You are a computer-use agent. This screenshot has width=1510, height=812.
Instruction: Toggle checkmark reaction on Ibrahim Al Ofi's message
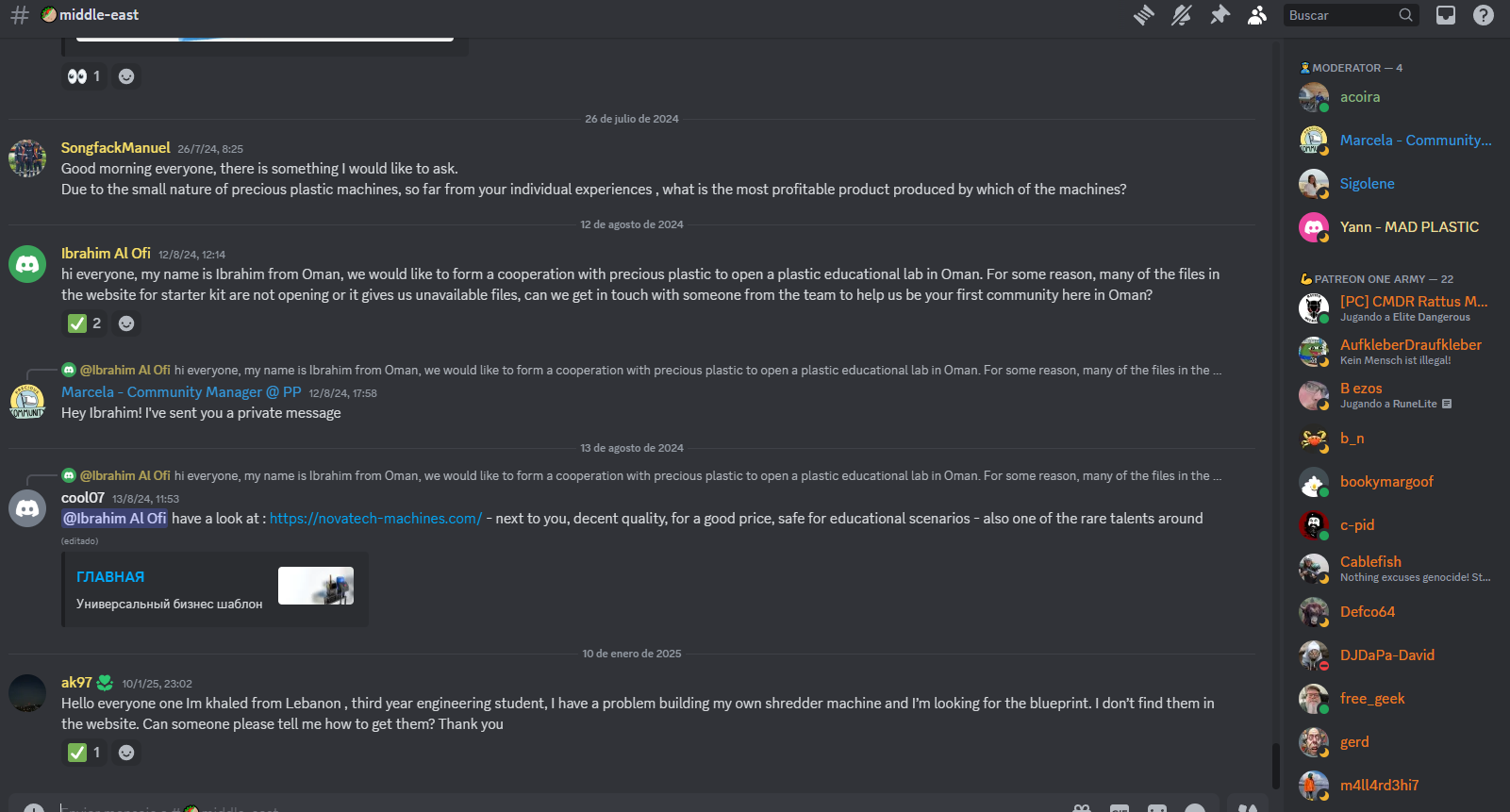click(x=85, y=323)
